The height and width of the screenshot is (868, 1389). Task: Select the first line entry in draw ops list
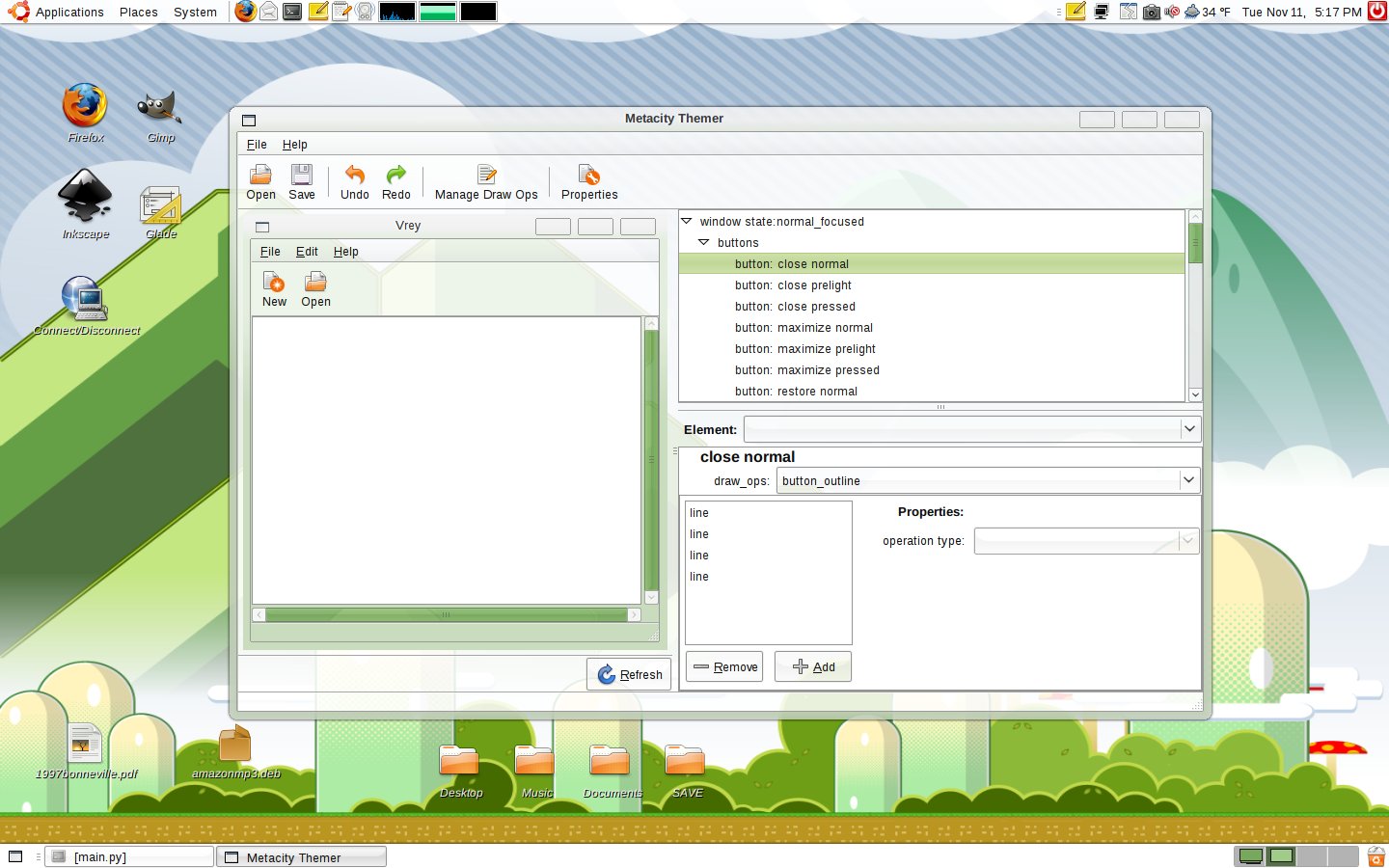(x=768, y=513)
